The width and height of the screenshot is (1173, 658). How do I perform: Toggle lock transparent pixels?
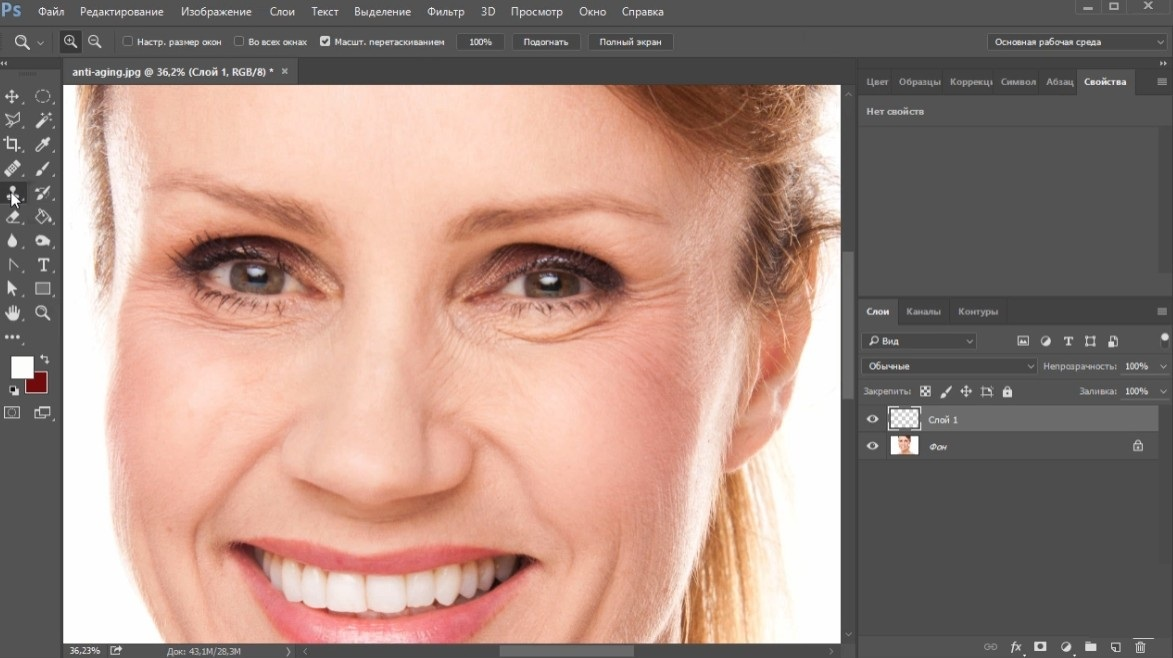pyautogui.click(x=925, y=391)
